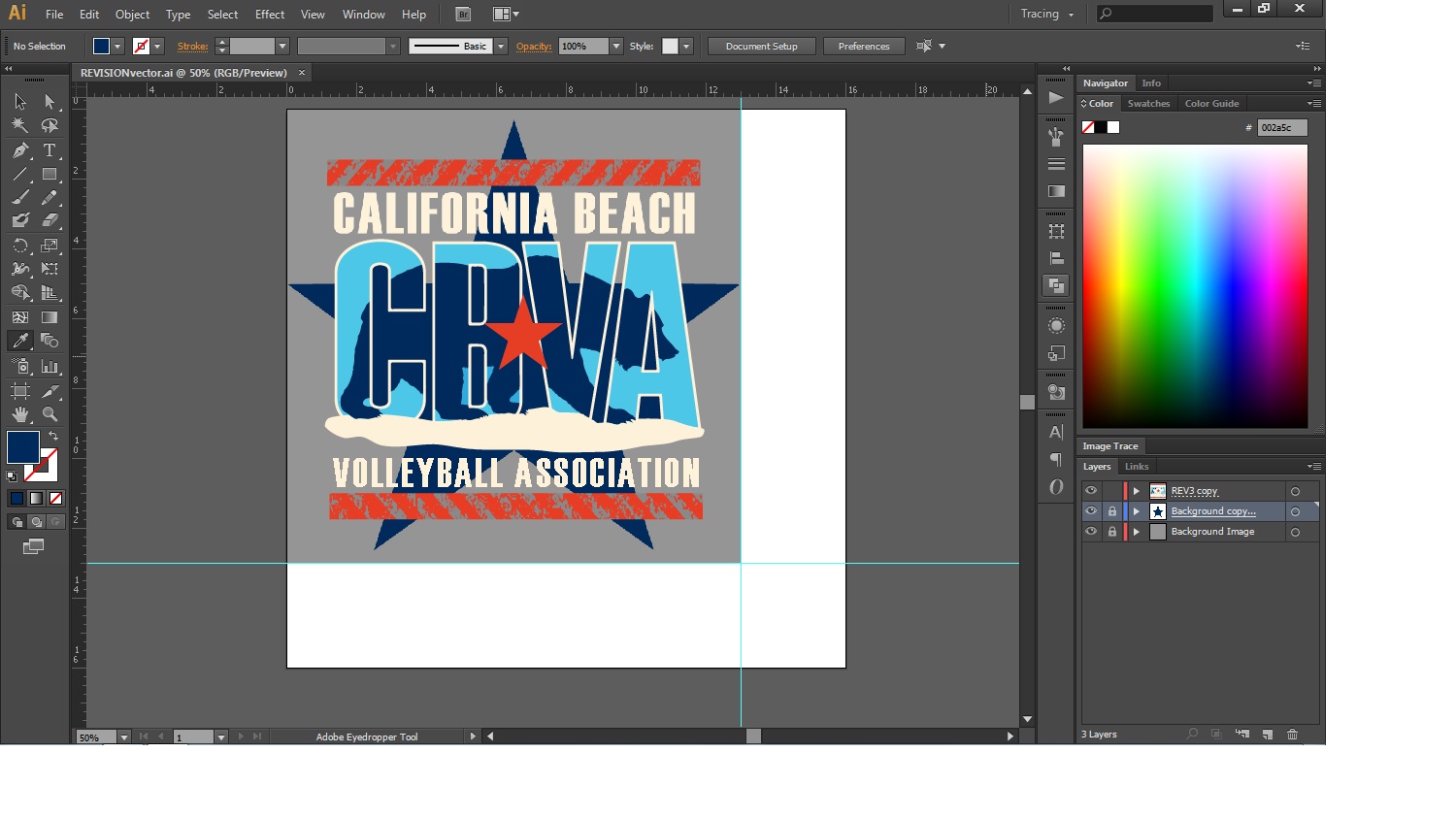This screenshot has height=818, width=1456.
Task: Select the Type tool
Action: pyautogui.click(x=50, y=150)
